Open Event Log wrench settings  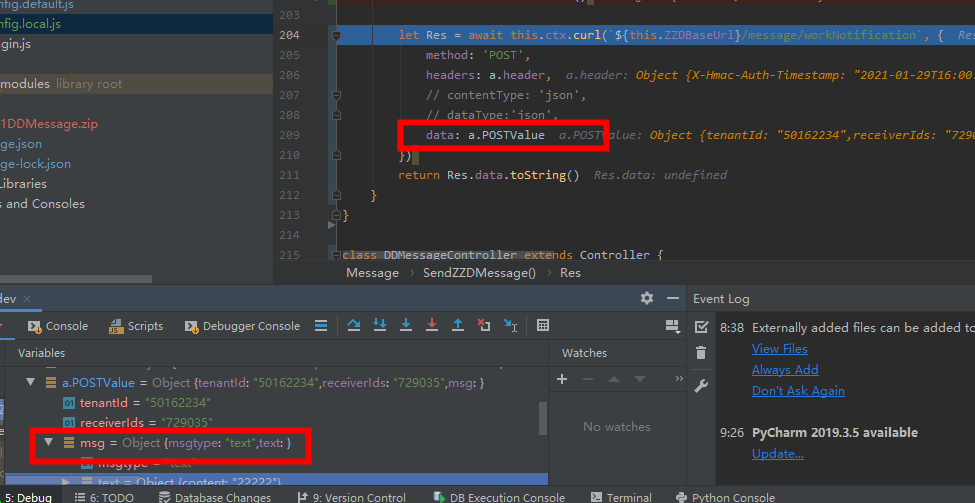(701, 386)
